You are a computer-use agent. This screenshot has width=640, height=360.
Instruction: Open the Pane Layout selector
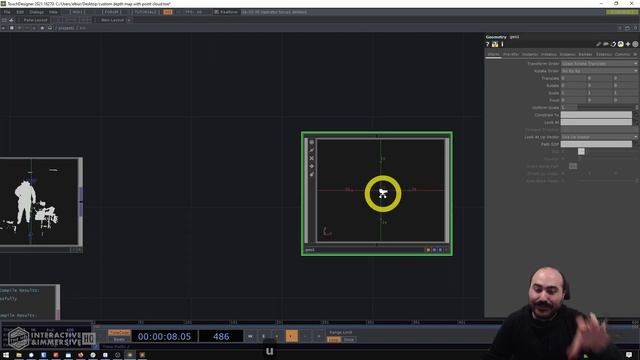pyautogui.click(x=36, y=20)
